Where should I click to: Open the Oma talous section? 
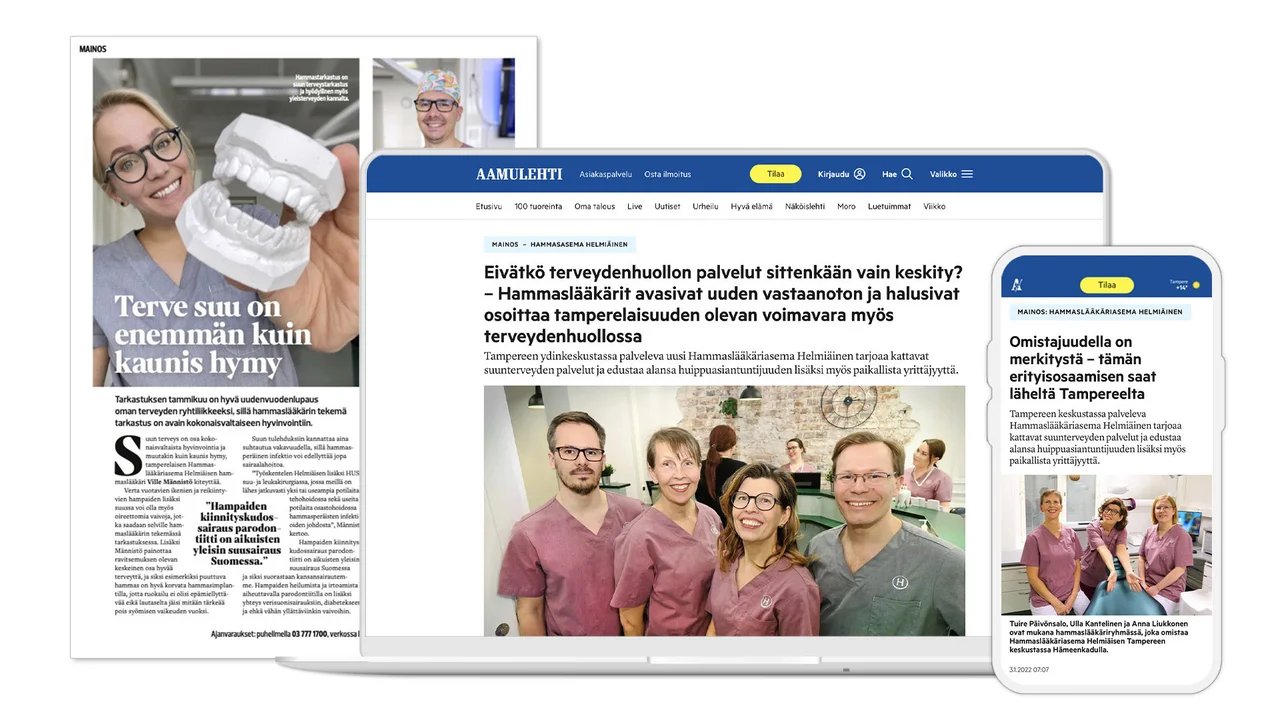pyautogui.click(x=594, y=207)
